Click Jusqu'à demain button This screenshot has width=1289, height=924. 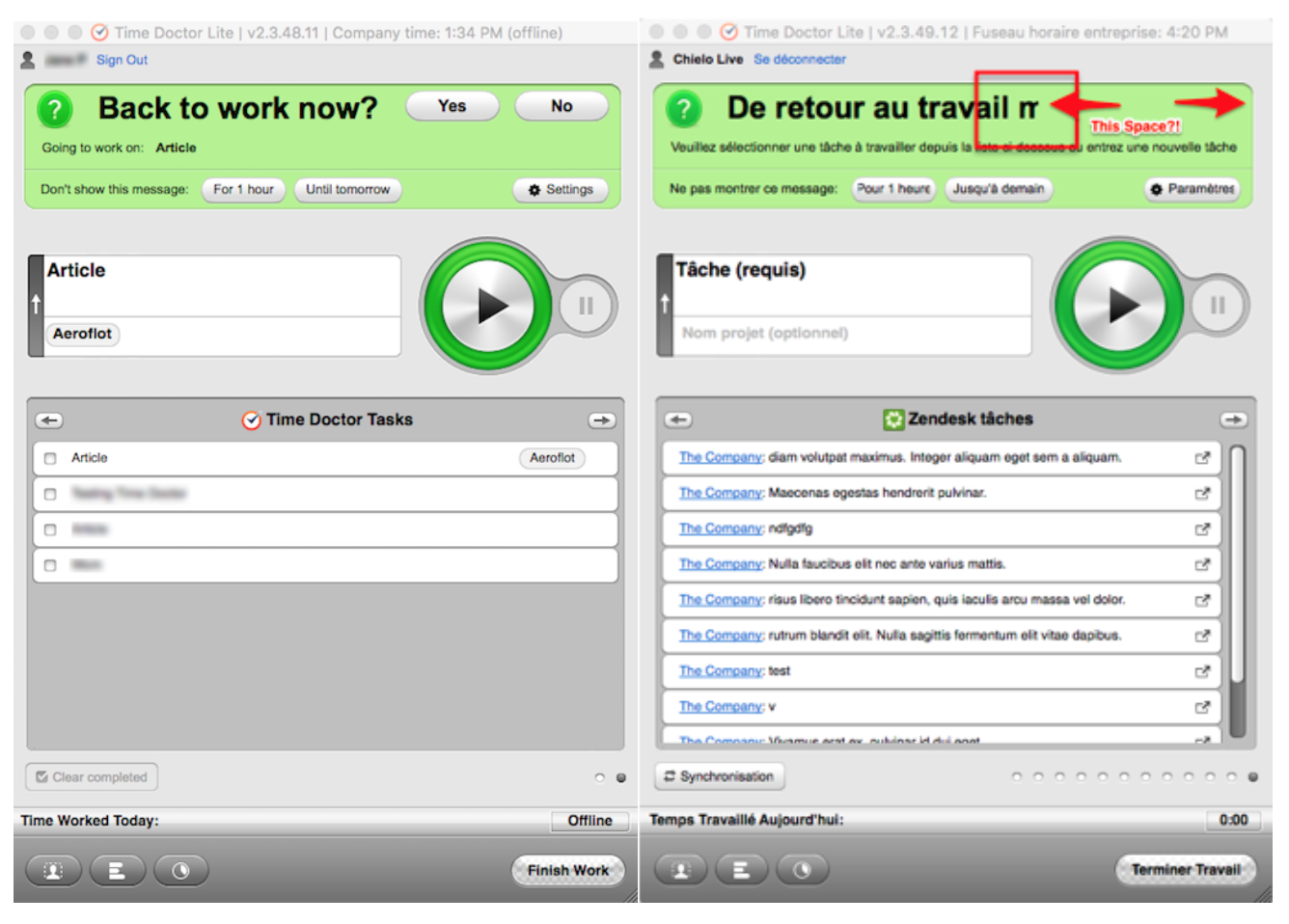click(999, 189)
